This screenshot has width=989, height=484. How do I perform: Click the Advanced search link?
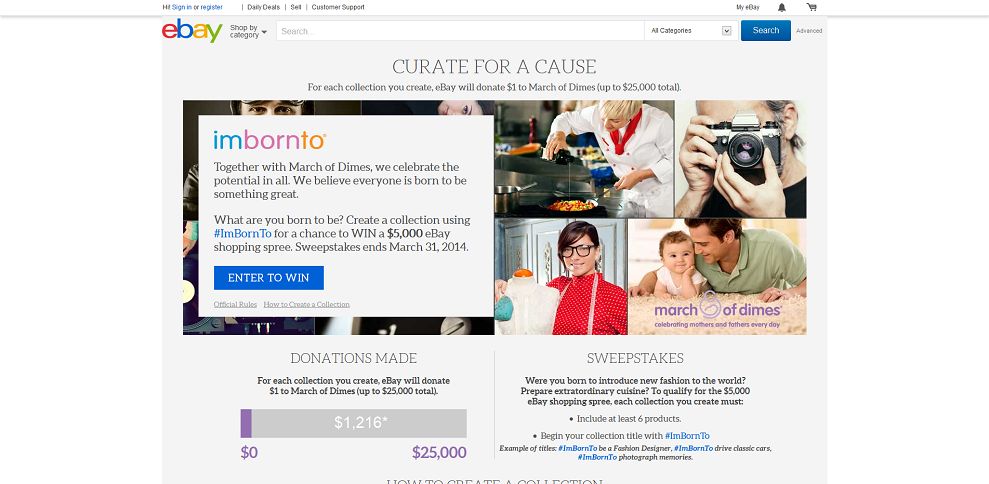[x=809, y=31]
